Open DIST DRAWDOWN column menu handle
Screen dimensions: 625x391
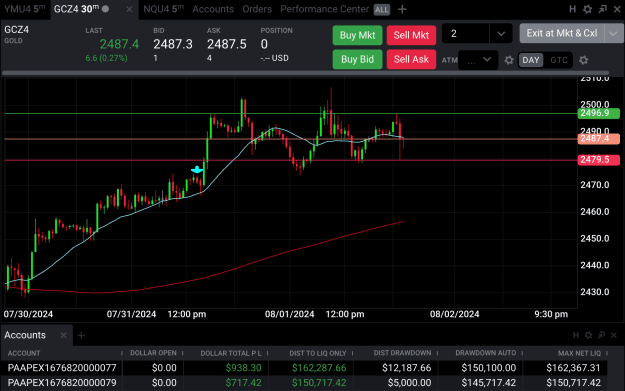pyautogui.click(x=437, y=353)
